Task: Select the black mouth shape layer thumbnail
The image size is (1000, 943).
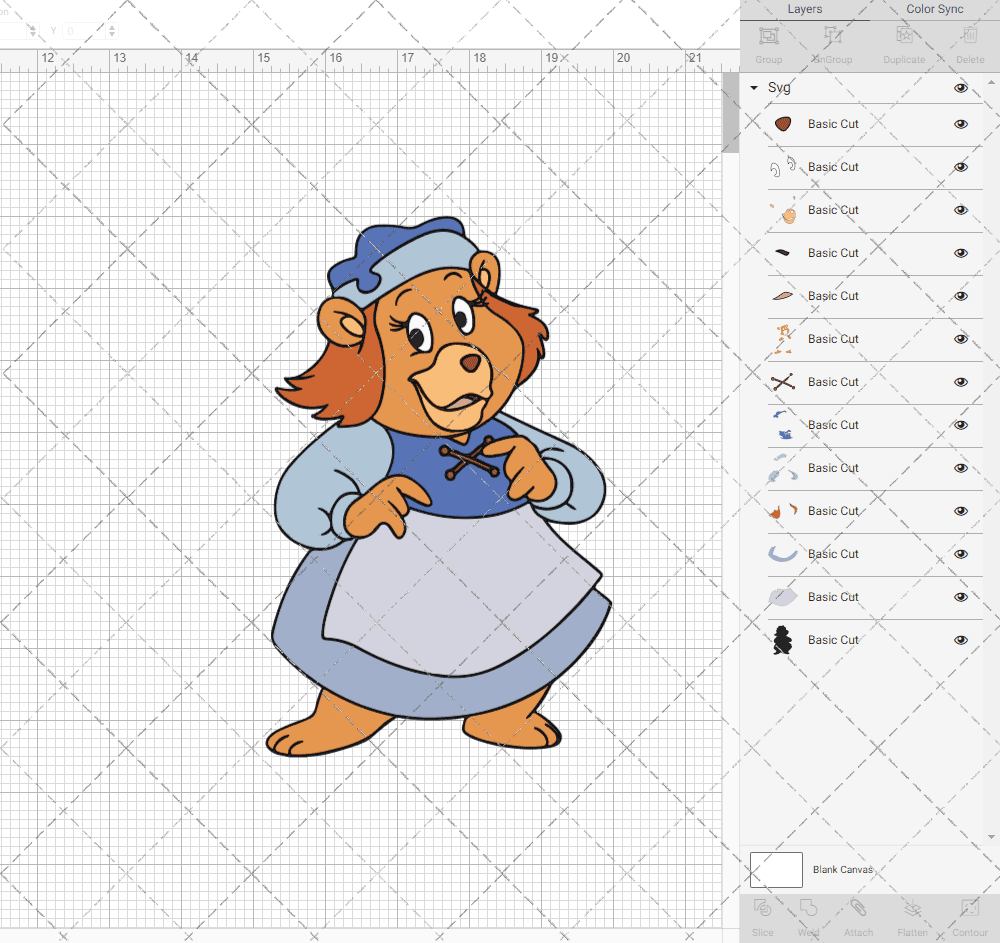Action: point(783,252)
